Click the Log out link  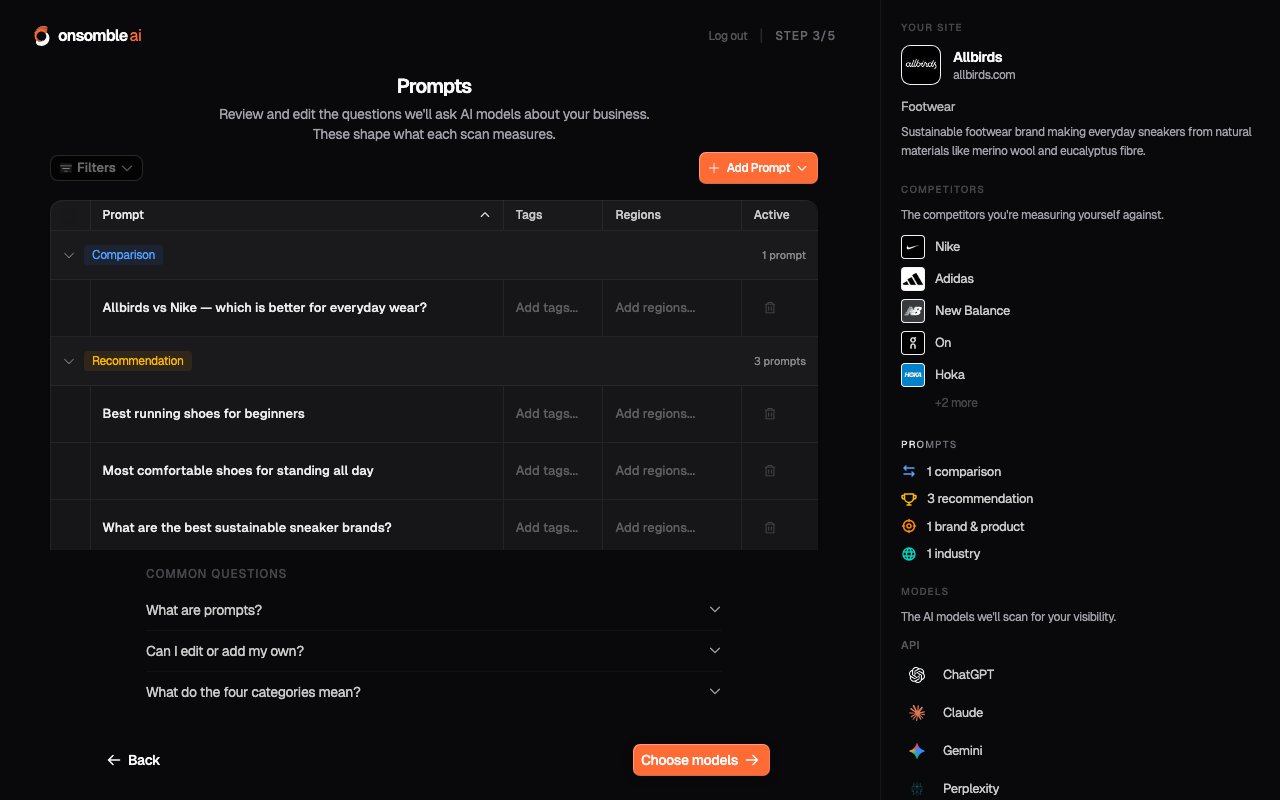tap(728, 36)
